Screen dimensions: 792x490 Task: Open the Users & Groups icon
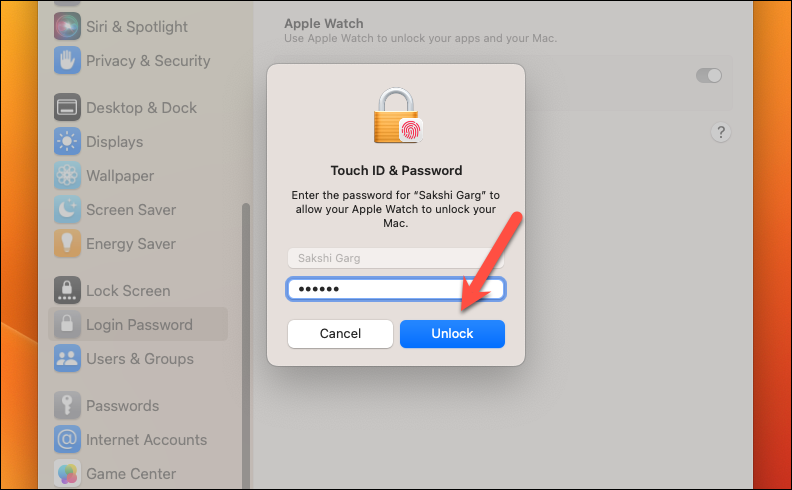tap(67, 358)
